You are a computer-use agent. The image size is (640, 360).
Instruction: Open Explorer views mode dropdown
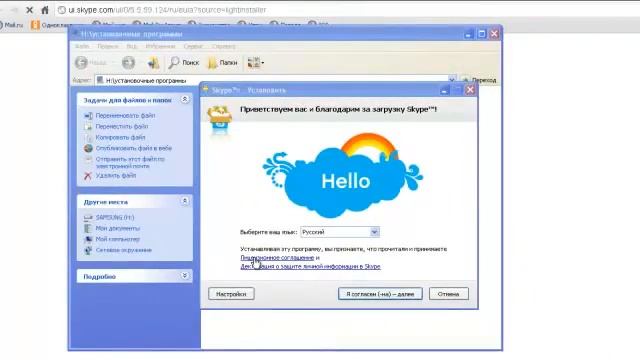256,62
